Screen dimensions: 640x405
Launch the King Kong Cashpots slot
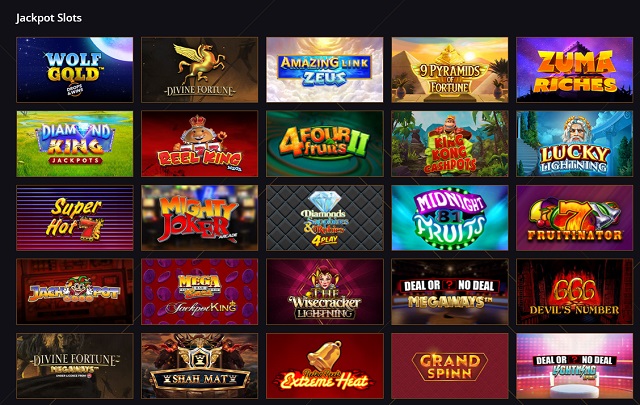point(450,144)
